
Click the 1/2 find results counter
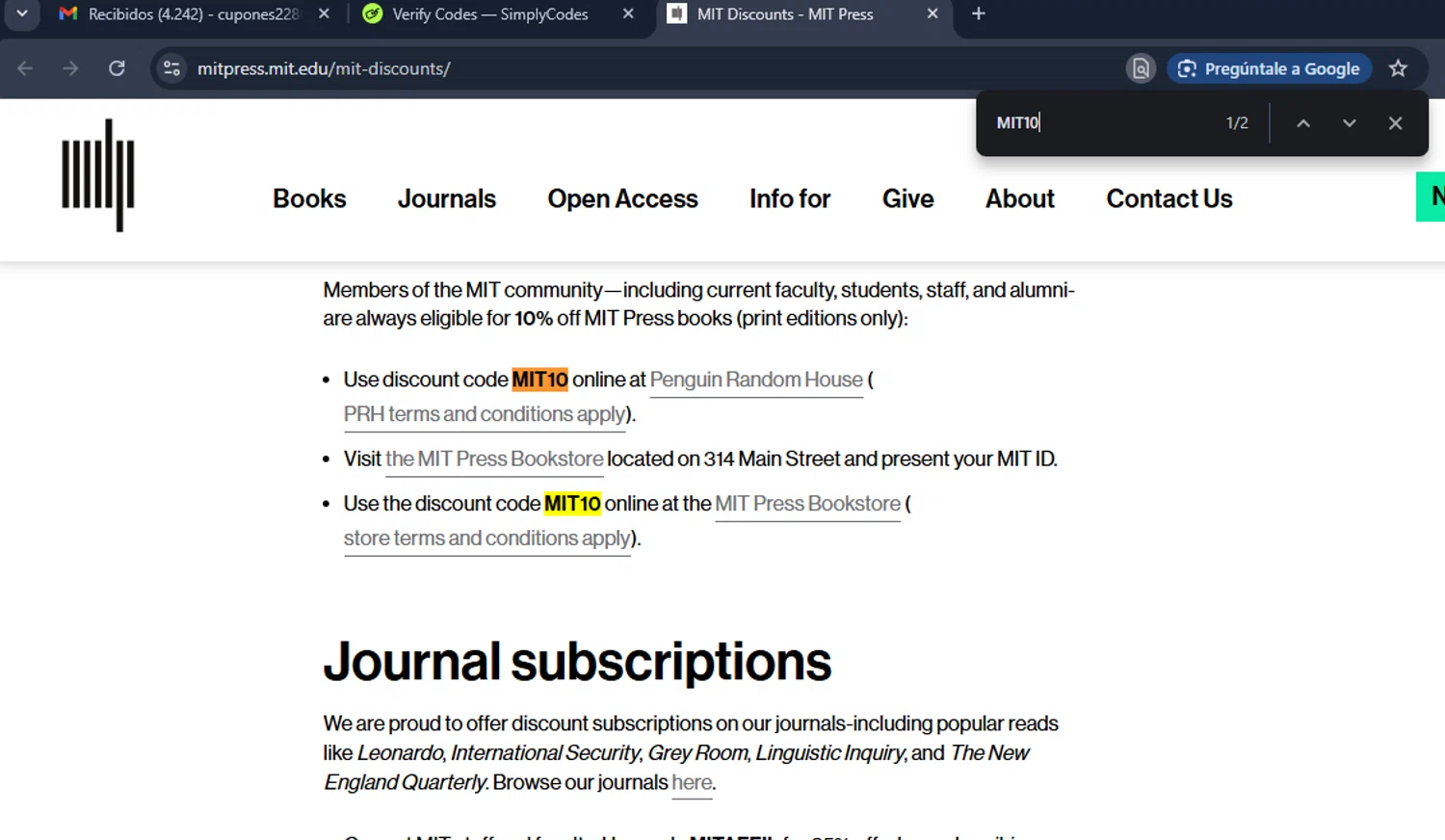pyautogui.click(x=1237, y=123)
